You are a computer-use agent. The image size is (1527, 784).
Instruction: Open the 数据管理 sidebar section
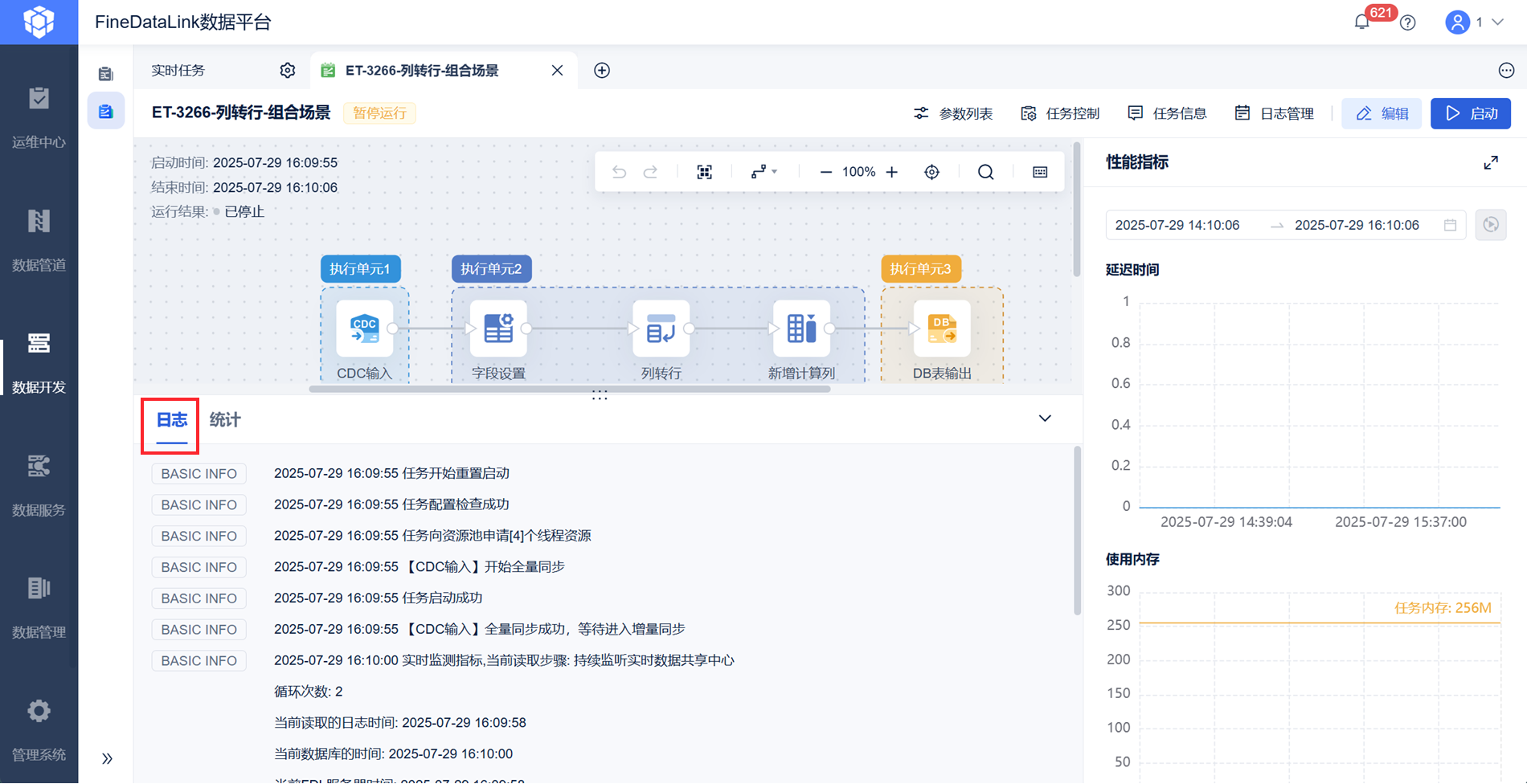(x=39, y=608)
